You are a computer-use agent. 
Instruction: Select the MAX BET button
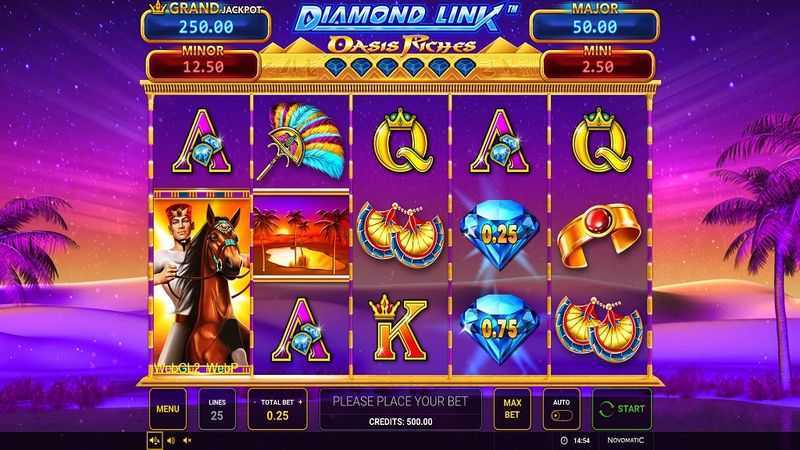coord(512,409)
